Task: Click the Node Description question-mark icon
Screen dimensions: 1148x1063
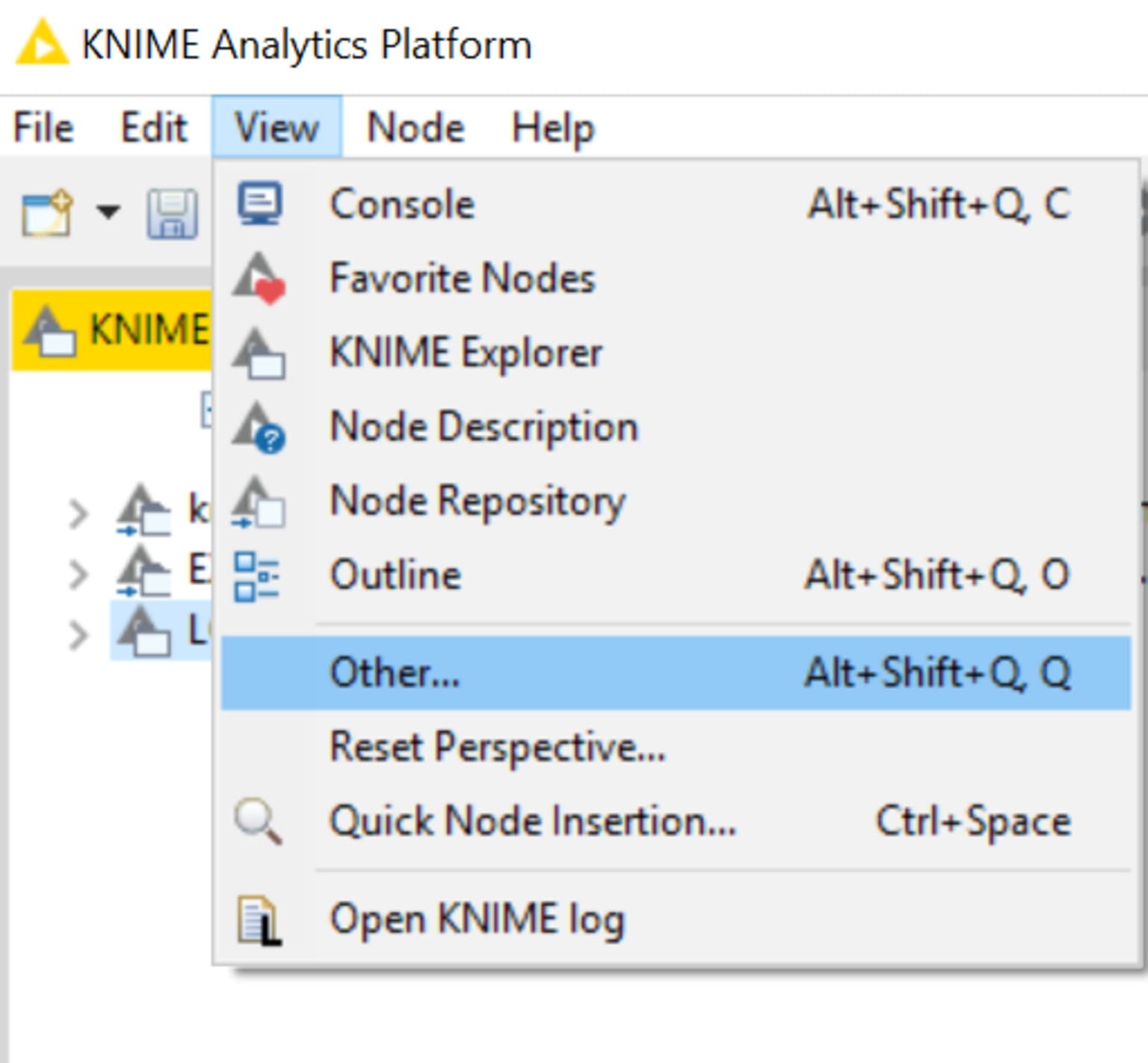Action: coord(259,428)
